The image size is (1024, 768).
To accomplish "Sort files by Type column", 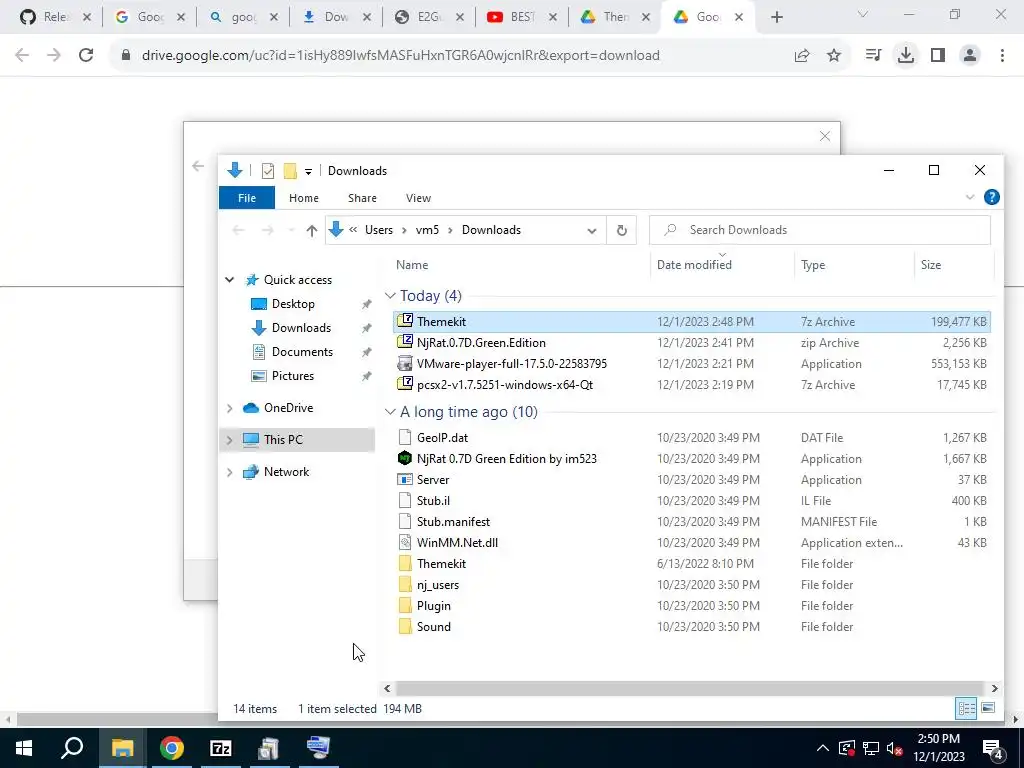I will tap(854, 264).
